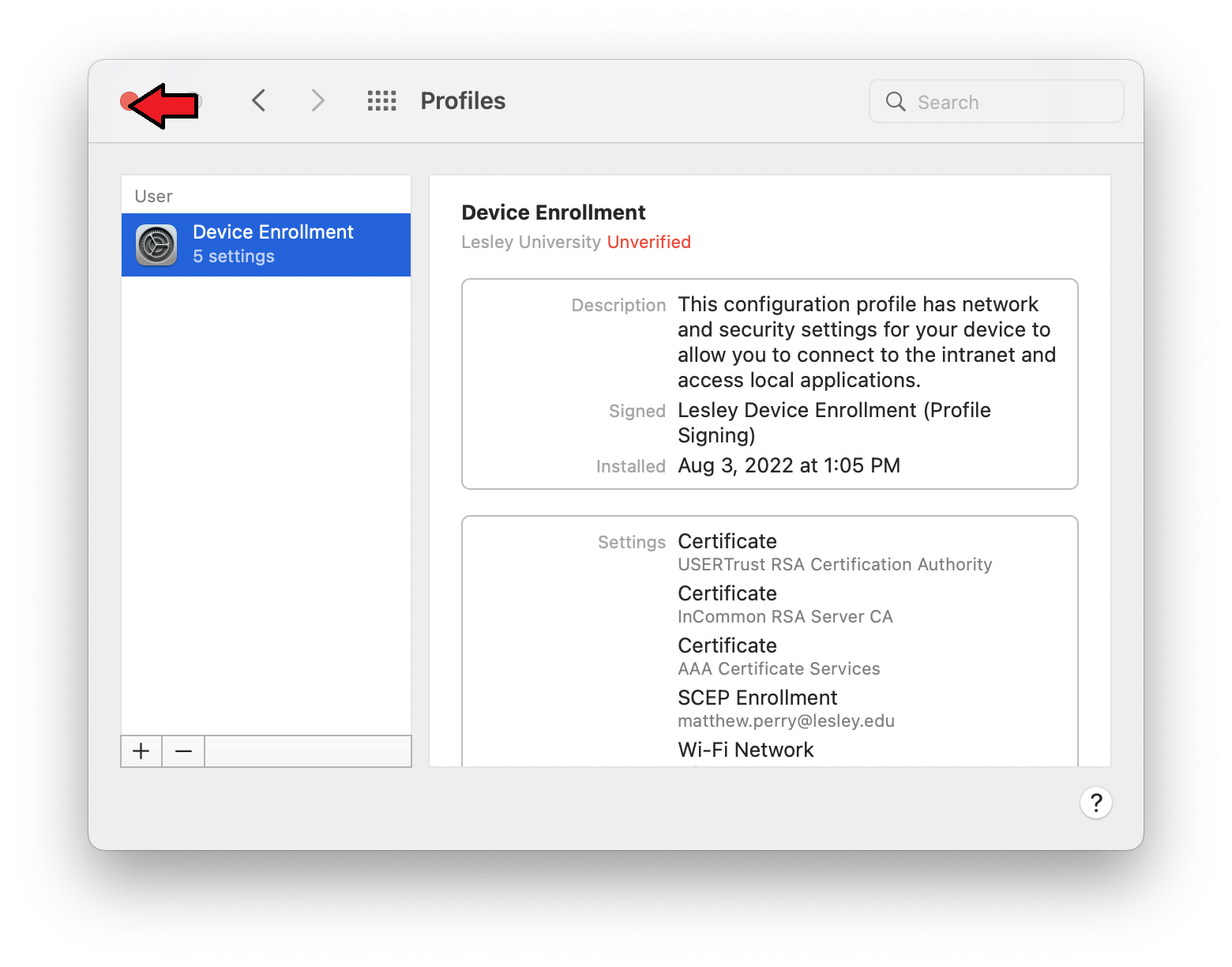Click the Lesley University text

tap(531, 242)
